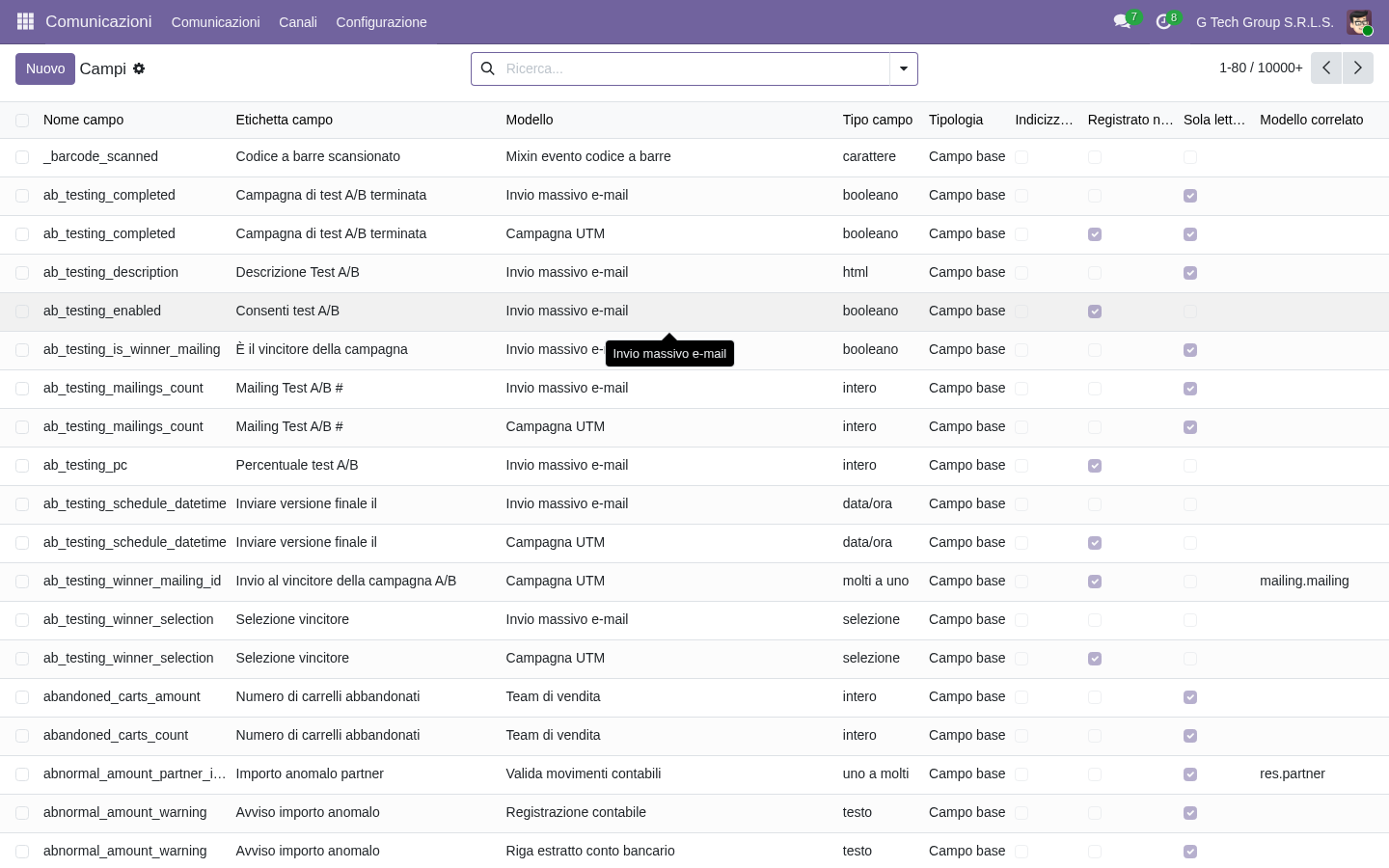
Task: Click the Comunicazioni app title
Action: coord(98,21)
